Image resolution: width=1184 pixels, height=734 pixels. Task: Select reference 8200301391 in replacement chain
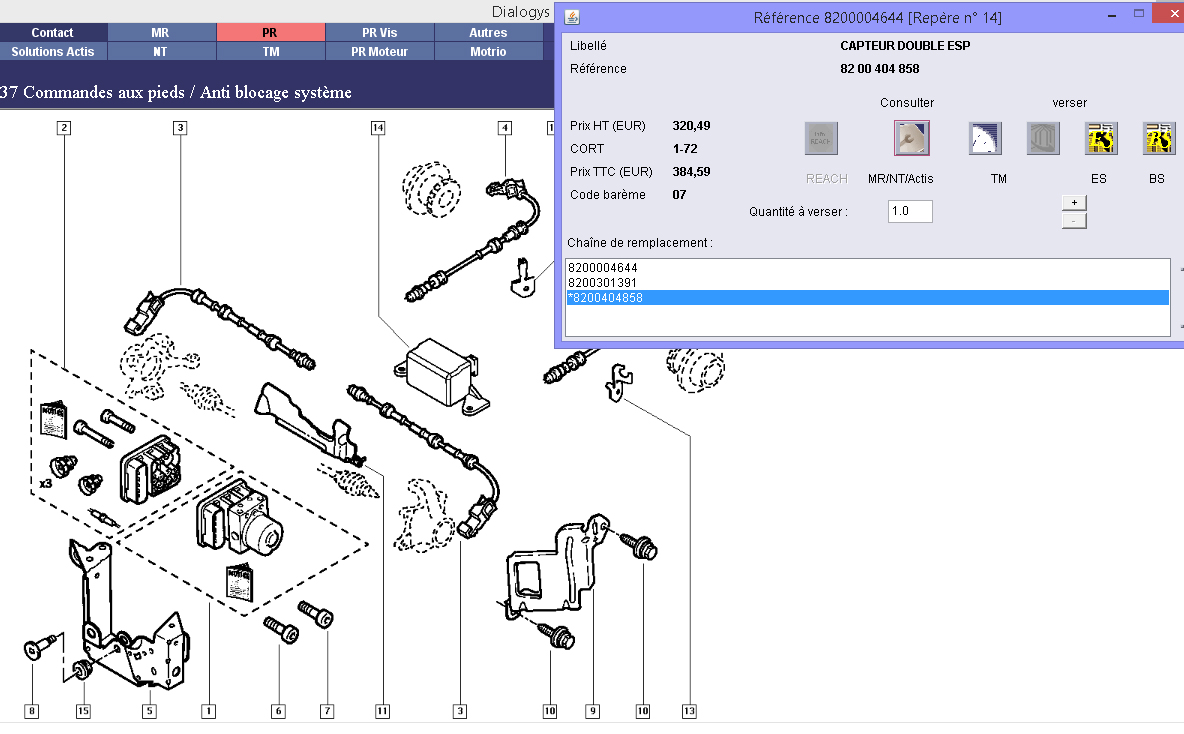(602, 283)
